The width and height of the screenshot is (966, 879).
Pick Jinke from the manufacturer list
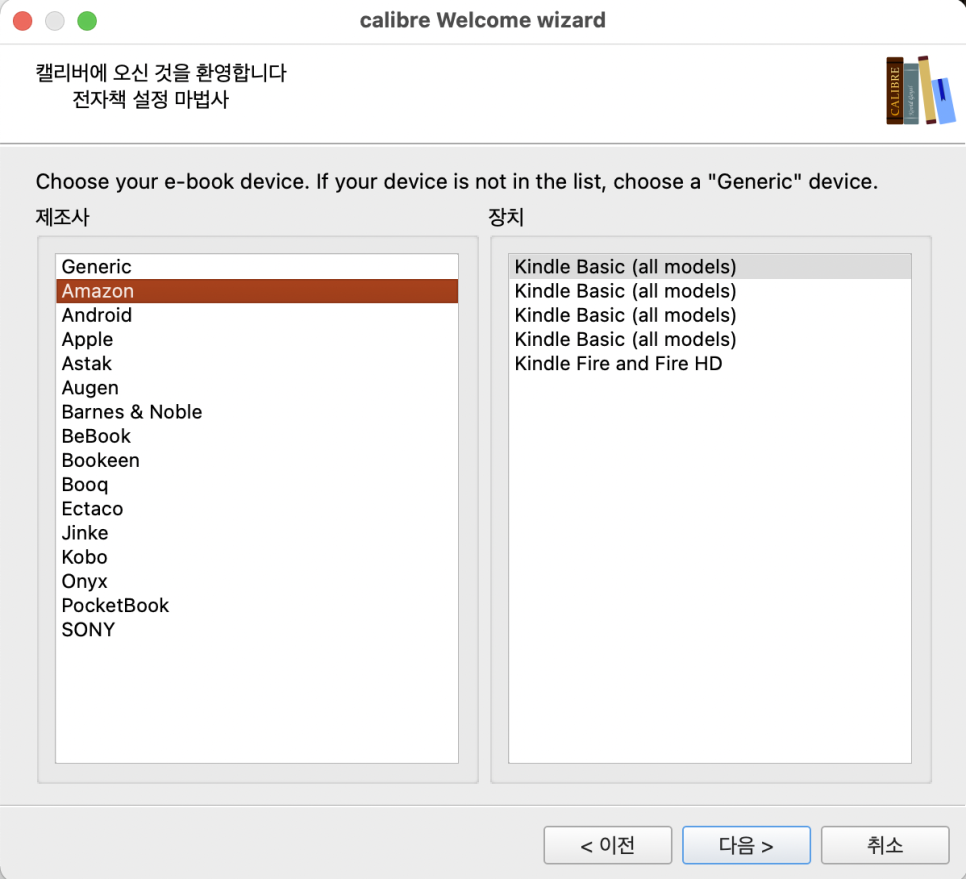(257, 533)
